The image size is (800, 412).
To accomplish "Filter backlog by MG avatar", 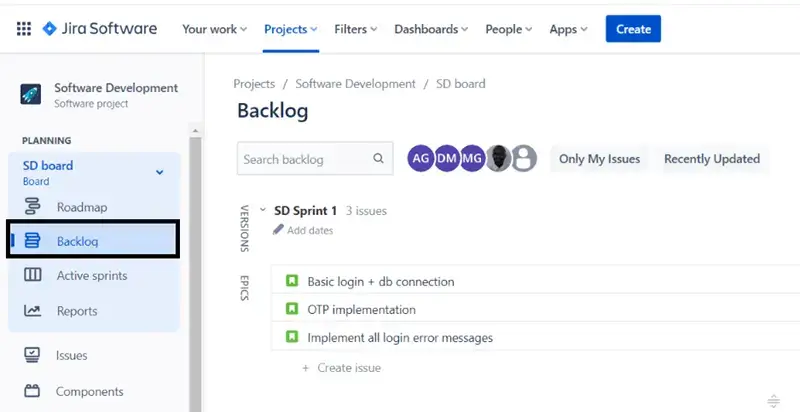I will click(472, 158).
